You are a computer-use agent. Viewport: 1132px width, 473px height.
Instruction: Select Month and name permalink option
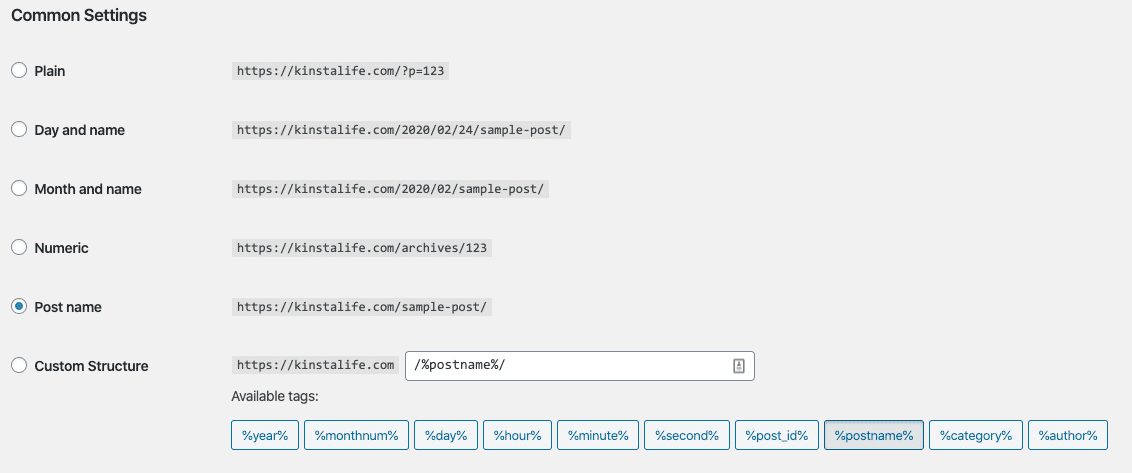(x=19, y=189)
